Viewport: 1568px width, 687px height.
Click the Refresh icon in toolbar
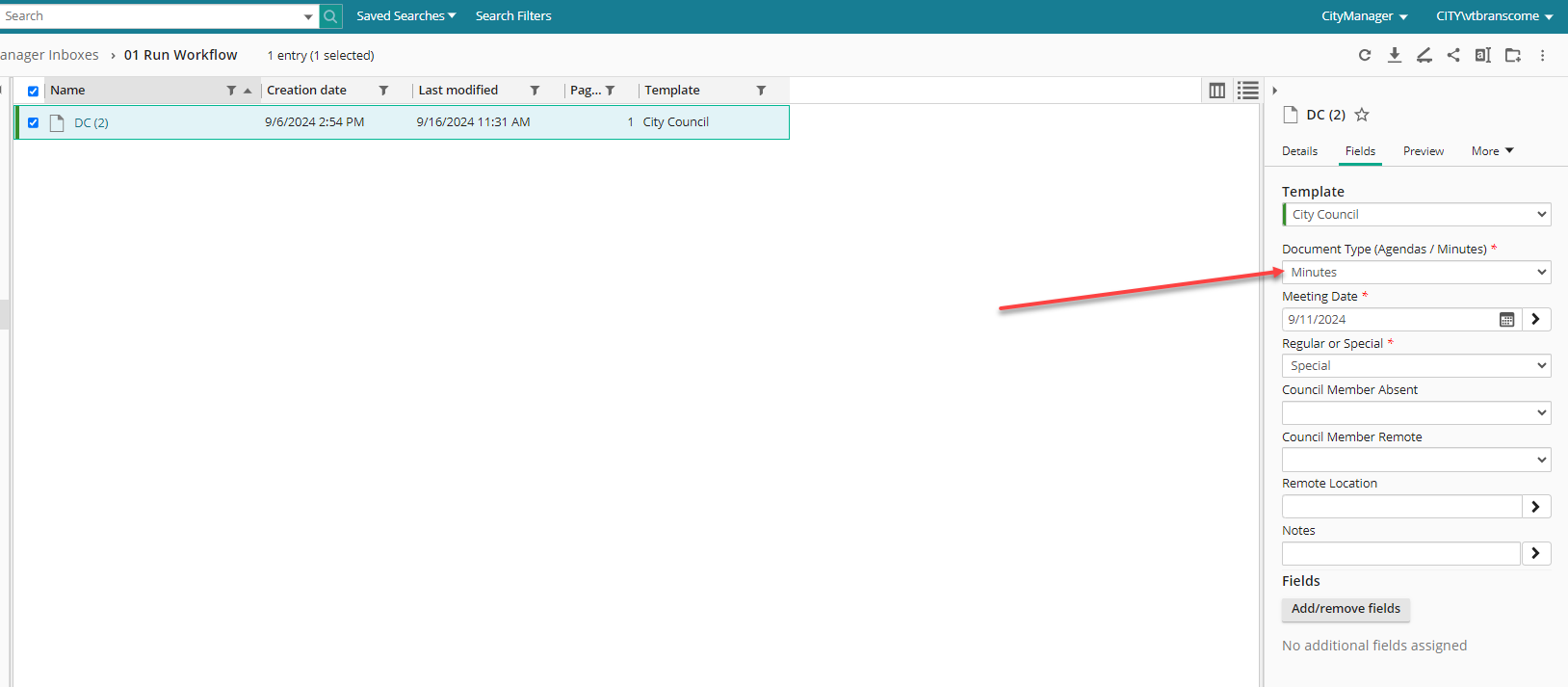(x=1365, y=56)
